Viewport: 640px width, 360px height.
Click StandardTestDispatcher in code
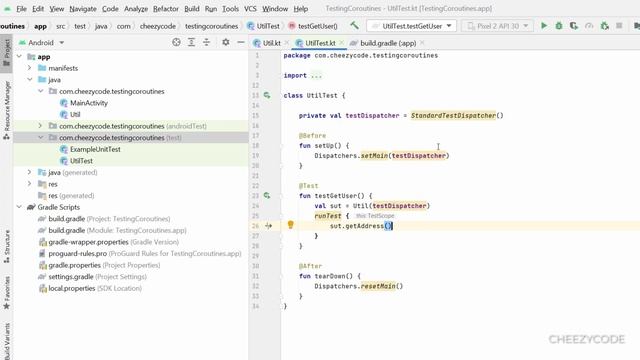coord(453,116)
